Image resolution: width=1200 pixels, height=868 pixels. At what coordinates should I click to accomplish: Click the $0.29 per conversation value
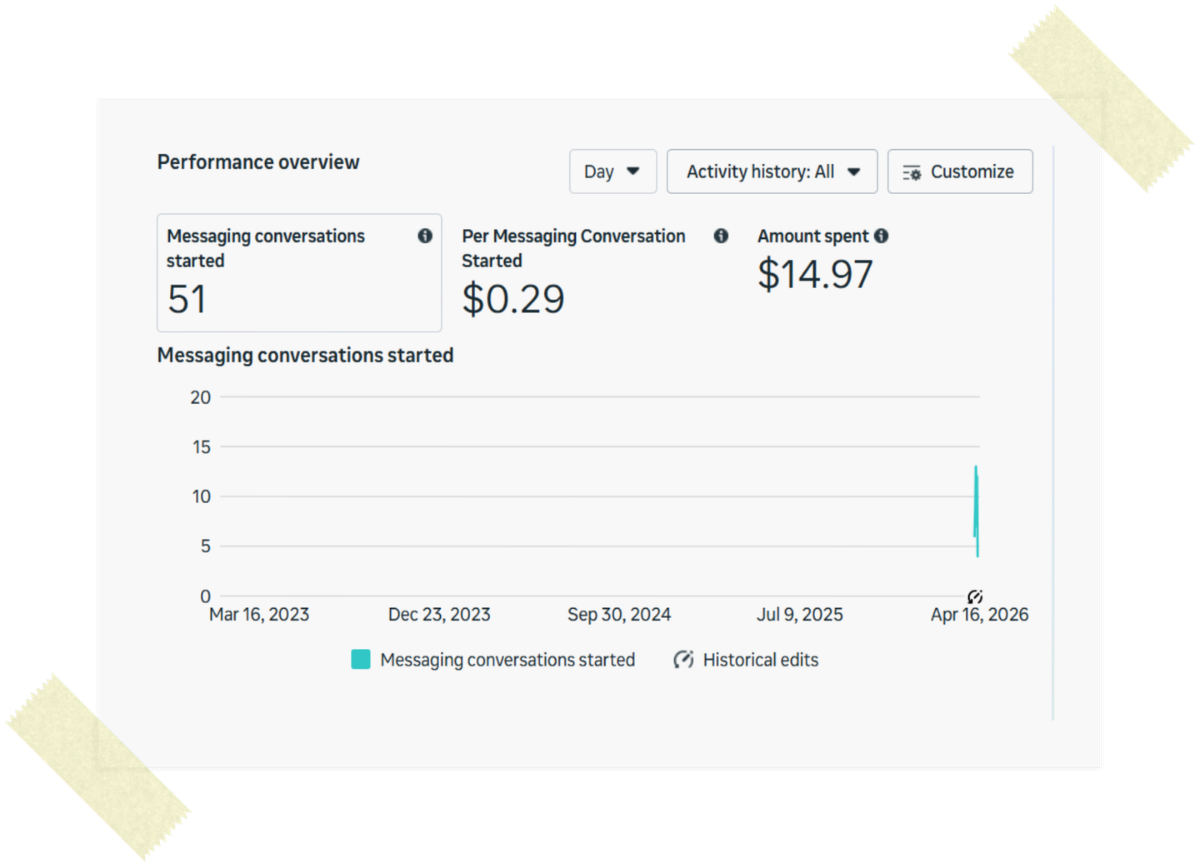[513, 299]
